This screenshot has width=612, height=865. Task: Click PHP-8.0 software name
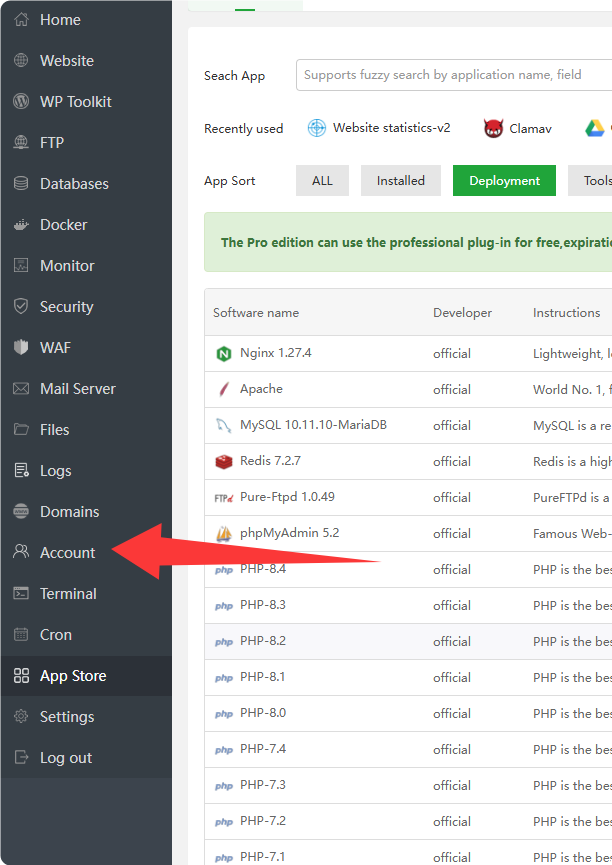click(263, 713)
